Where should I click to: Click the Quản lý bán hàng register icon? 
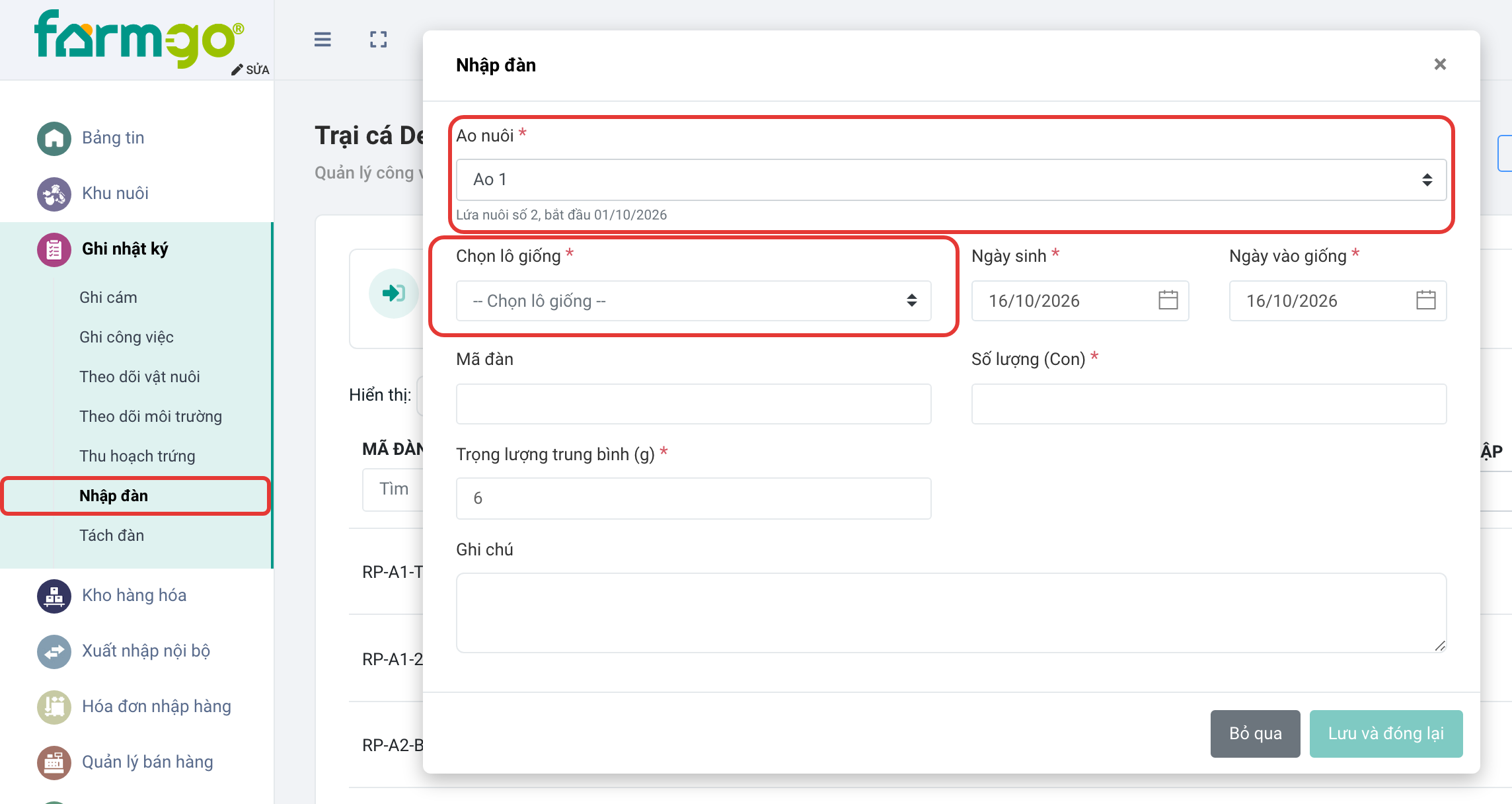[54, 762]
